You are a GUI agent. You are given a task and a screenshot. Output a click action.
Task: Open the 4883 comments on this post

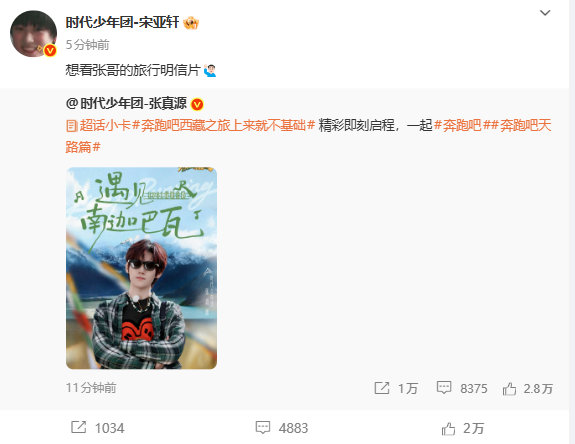282,428
